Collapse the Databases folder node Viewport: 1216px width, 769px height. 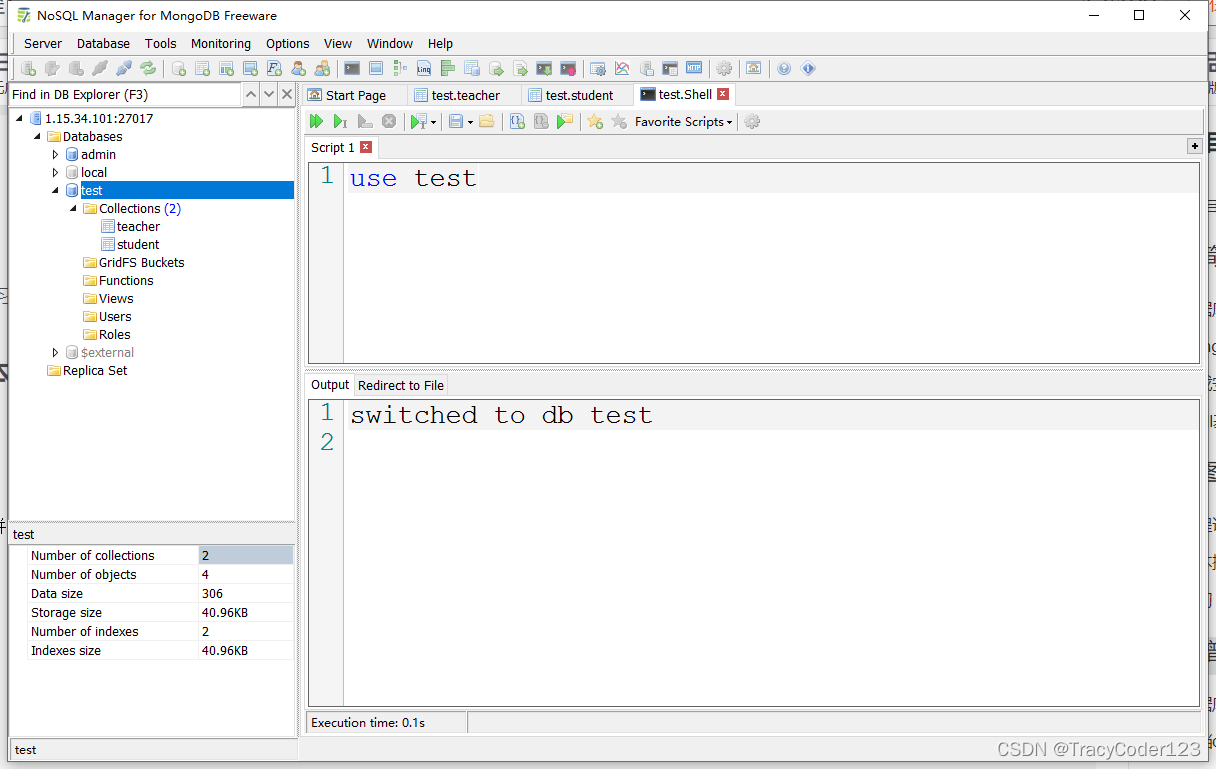[37, 136]
